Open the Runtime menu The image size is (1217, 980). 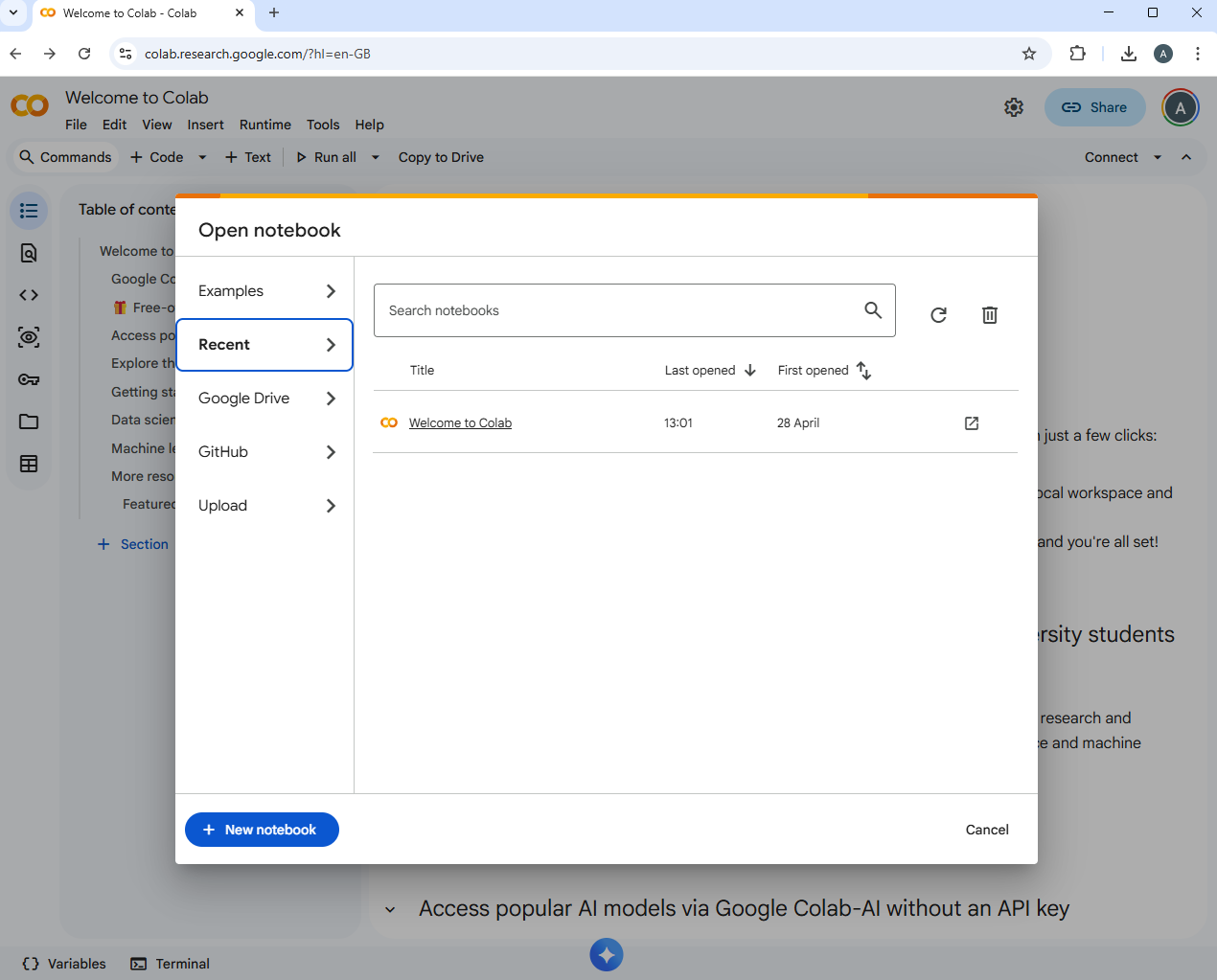coord(265,125)
